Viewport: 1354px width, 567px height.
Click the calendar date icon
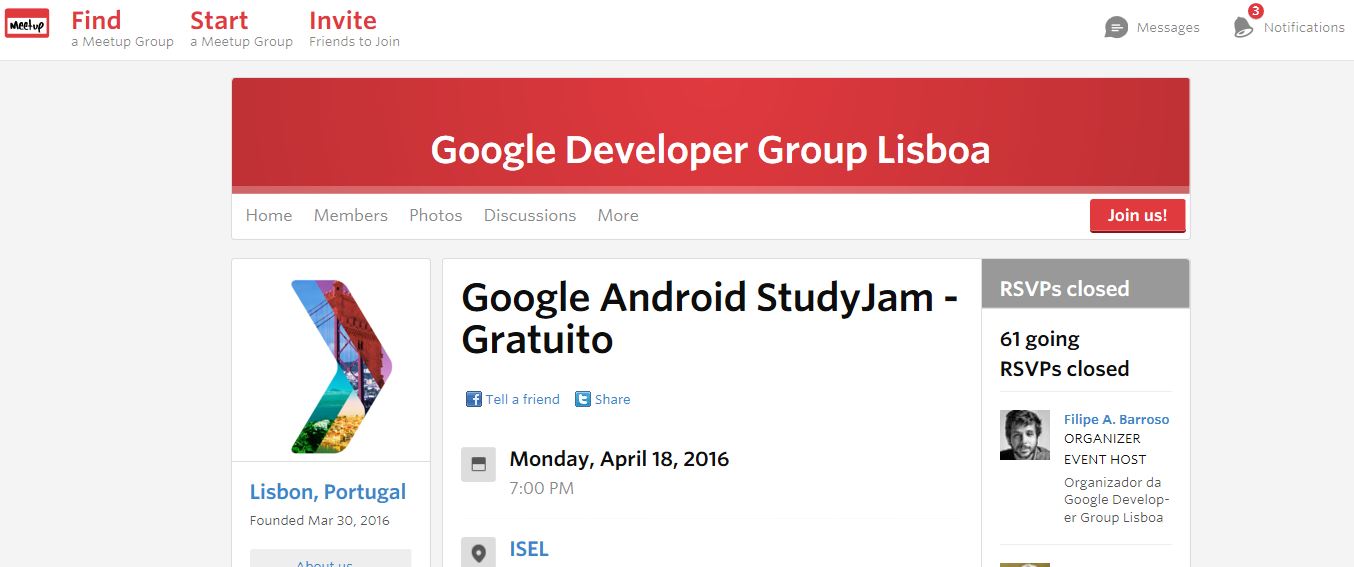(x=478, y=464)
